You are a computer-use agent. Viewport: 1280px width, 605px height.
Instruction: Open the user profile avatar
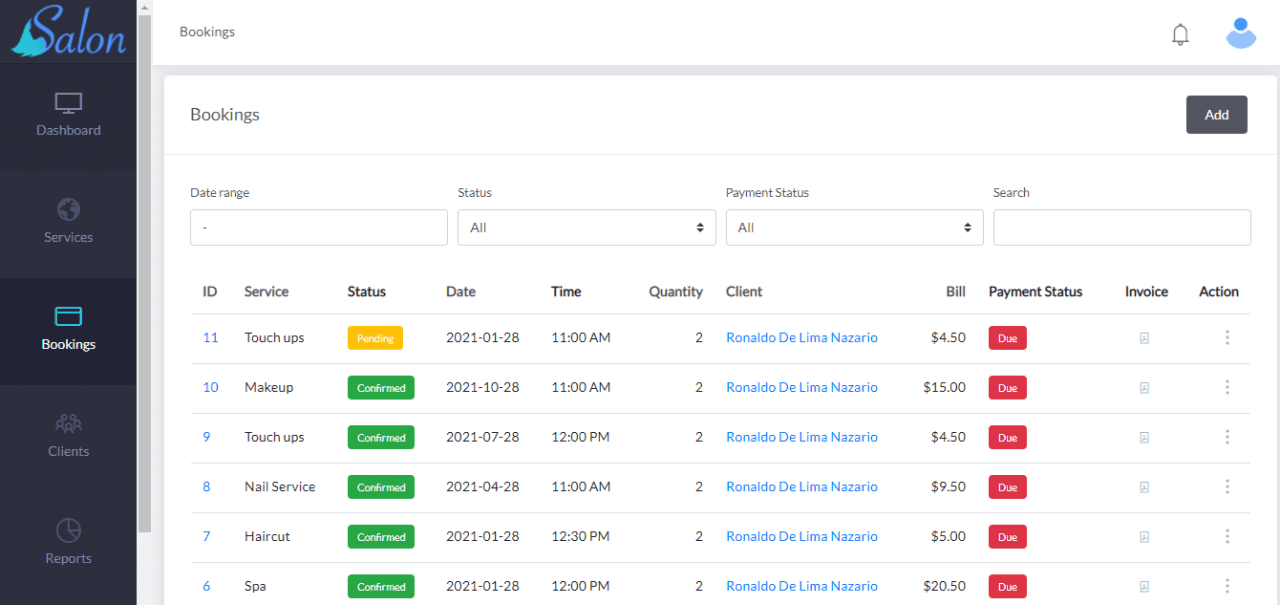(1241, 33)
